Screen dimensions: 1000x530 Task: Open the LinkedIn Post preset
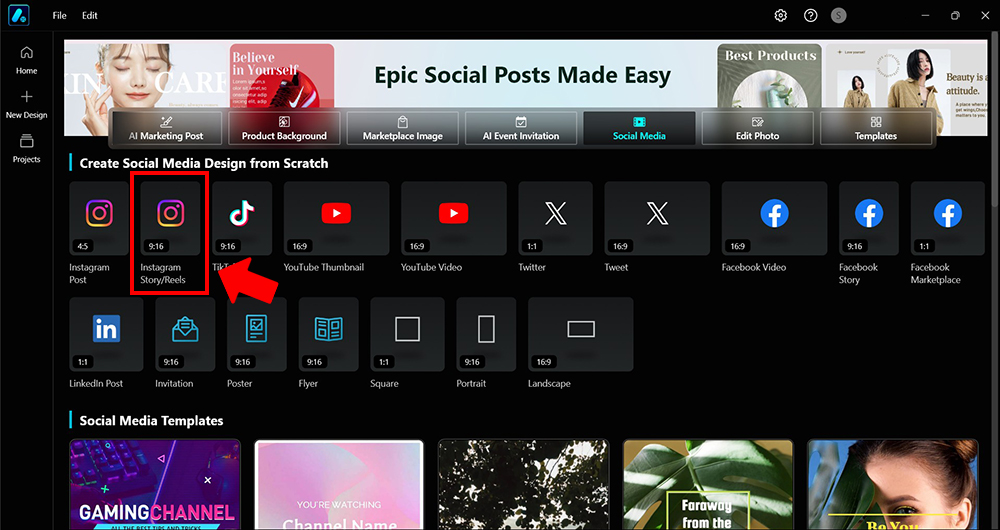(x=106, y=334)
